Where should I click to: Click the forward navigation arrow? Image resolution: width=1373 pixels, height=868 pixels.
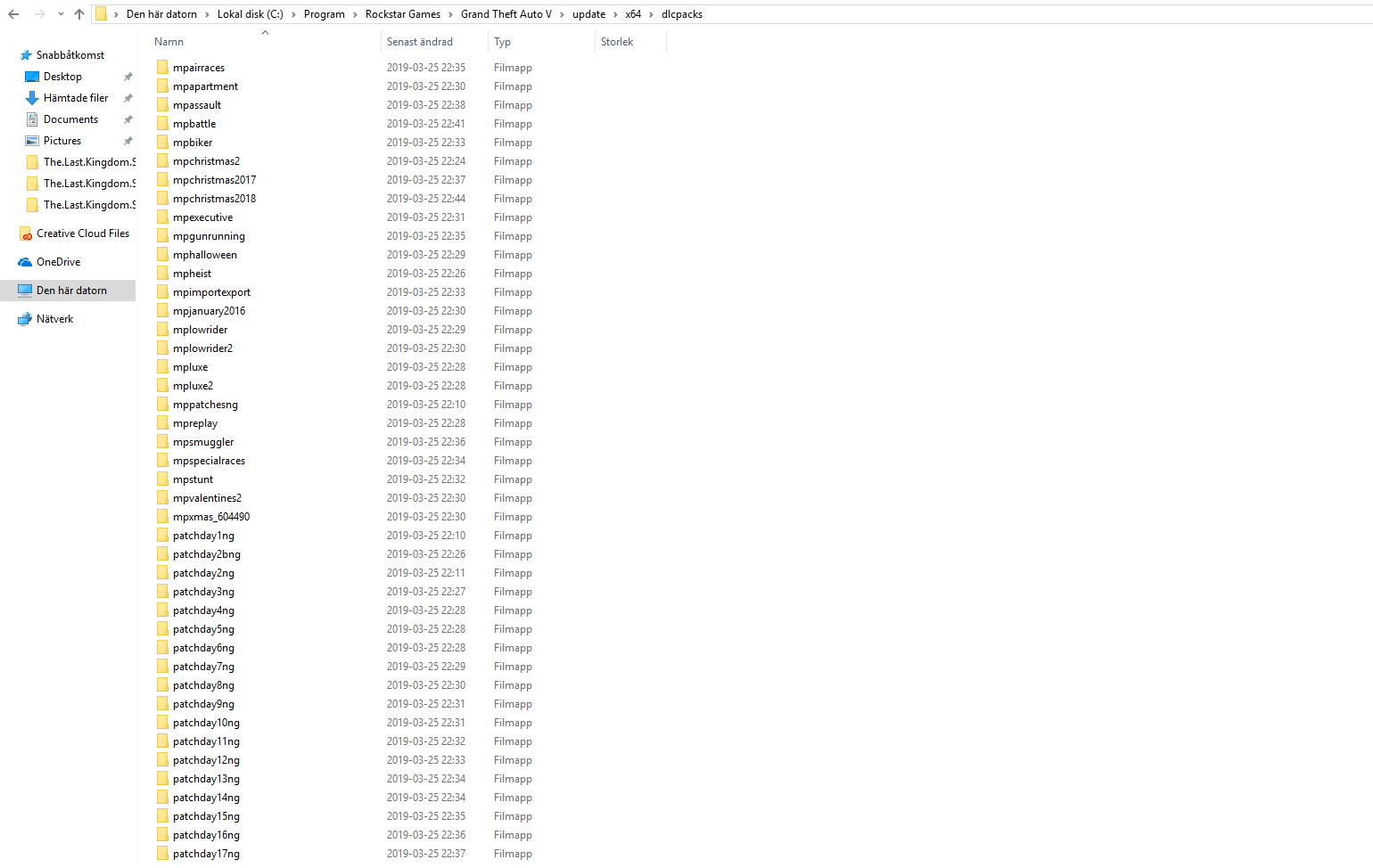[39, 14]
